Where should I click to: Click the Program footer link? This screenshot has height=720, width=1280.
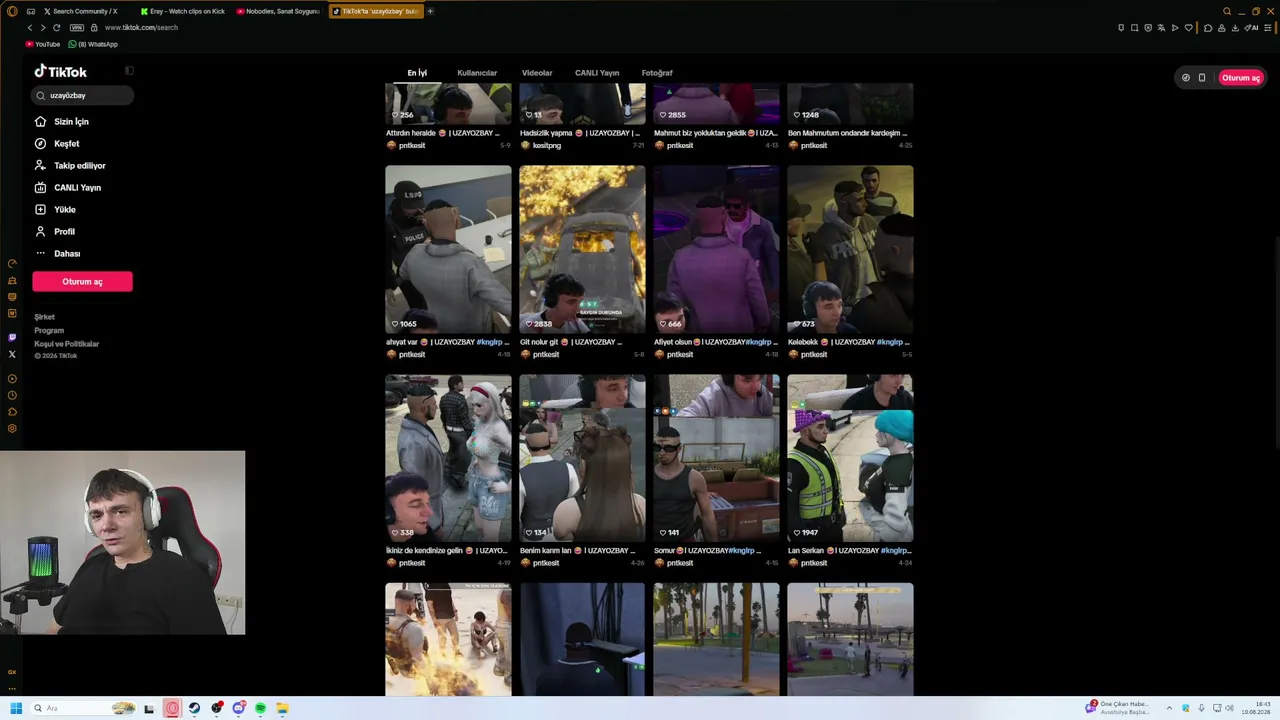click(49, 330)
